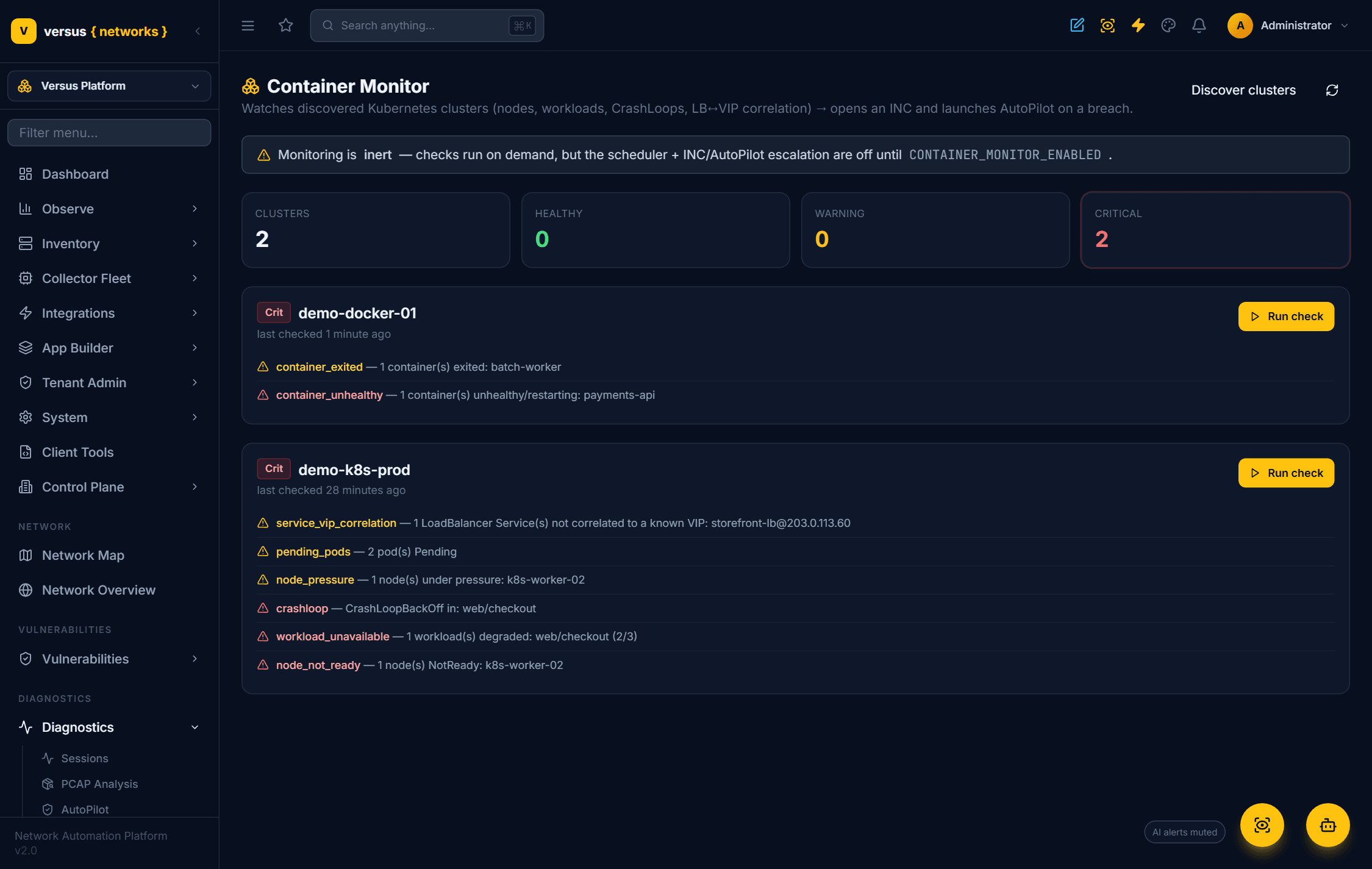Viewport: 1372px width, 869px height.
Task: Click the top bar scan eye icon
Action: 1107,26
